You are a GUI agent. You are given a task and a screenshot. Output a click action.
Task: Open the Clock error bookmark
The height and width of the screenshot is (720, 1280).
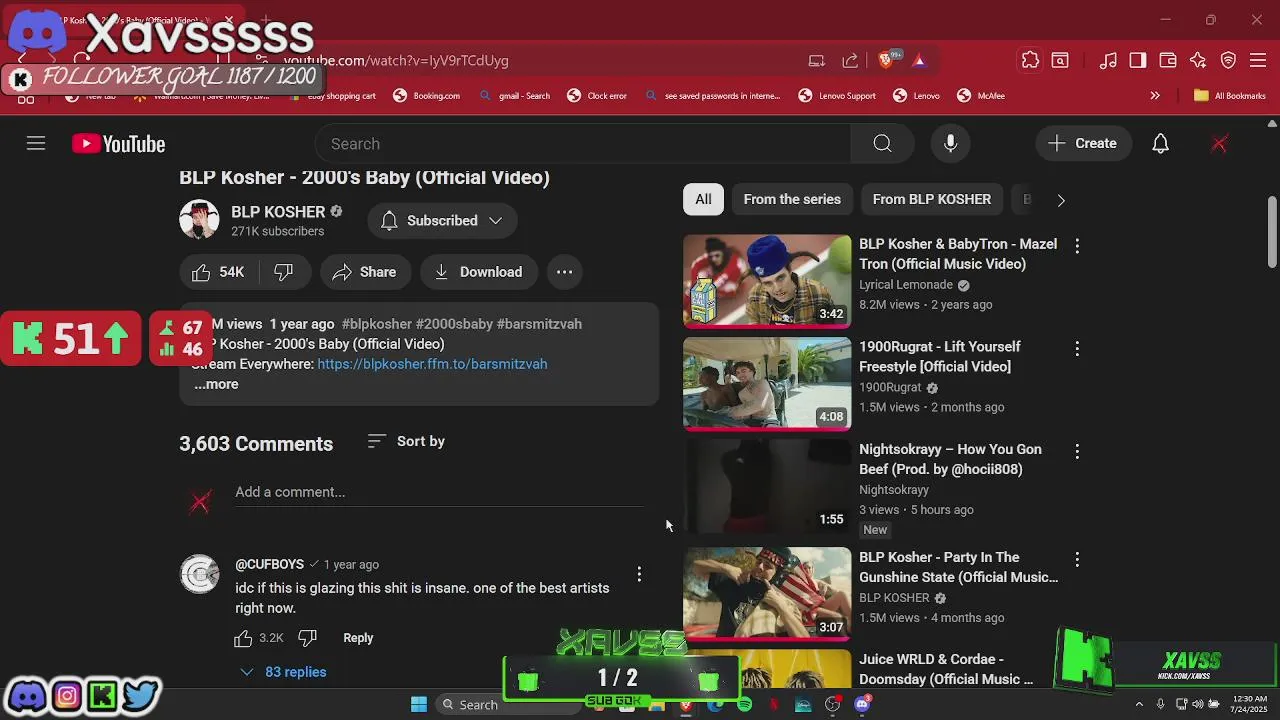597,96
